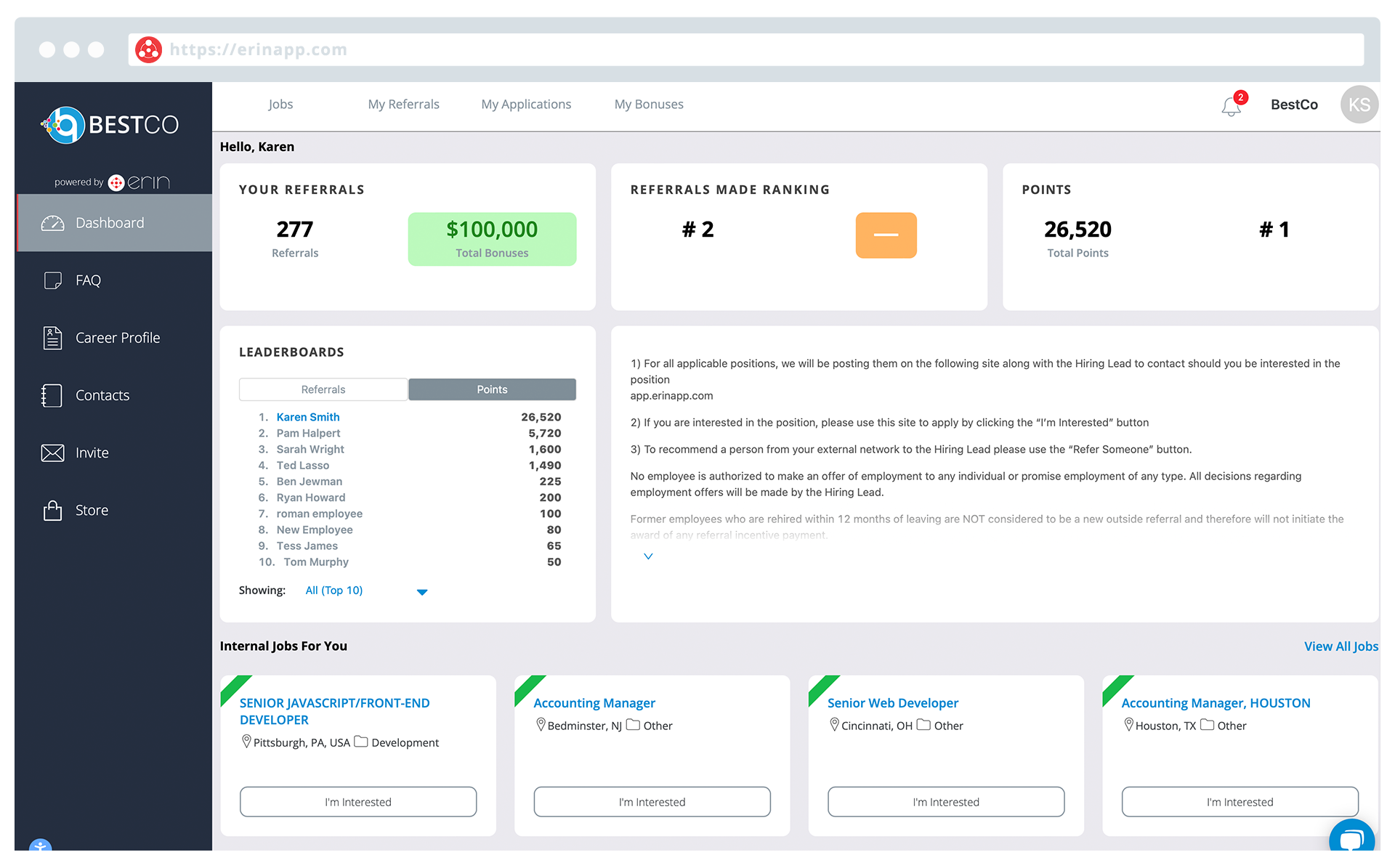Expand the referral policy text chevron
Image resolution: width=1395 pixels, height=868 pixels.
point(648,556)
